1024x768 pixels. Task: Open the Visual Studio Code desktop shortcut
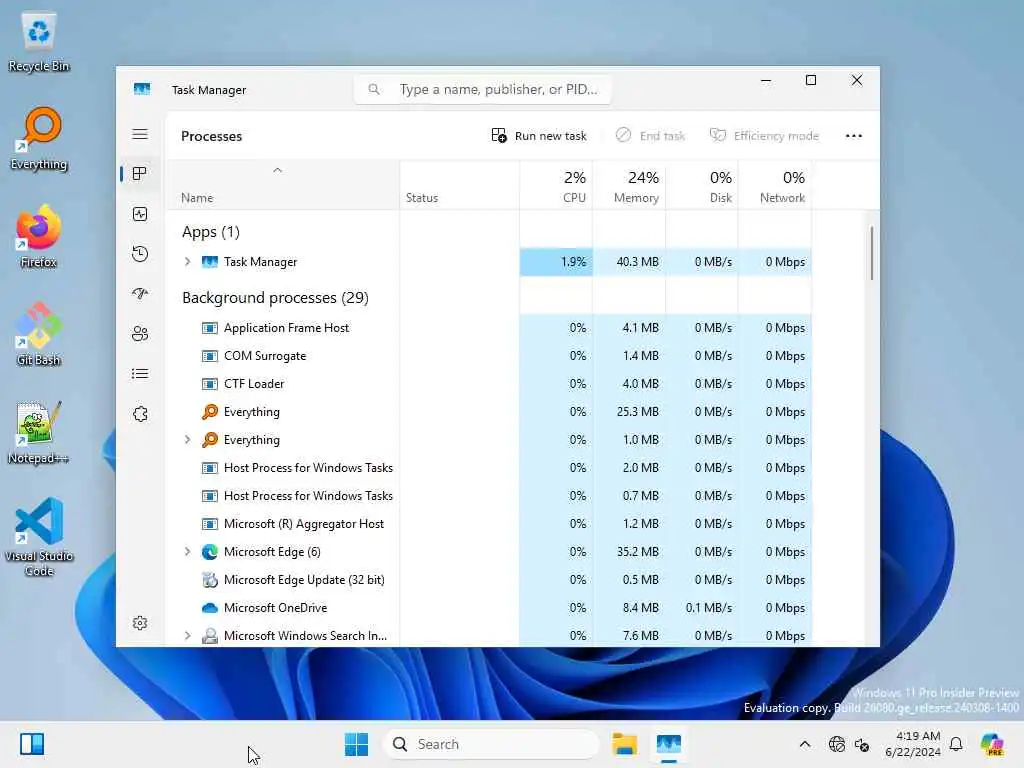(x=39, y=537)
